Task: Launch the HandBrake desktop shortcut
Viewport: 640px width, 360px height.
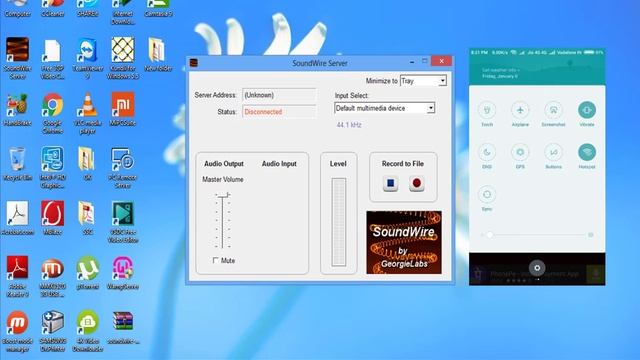Action: 17,109
